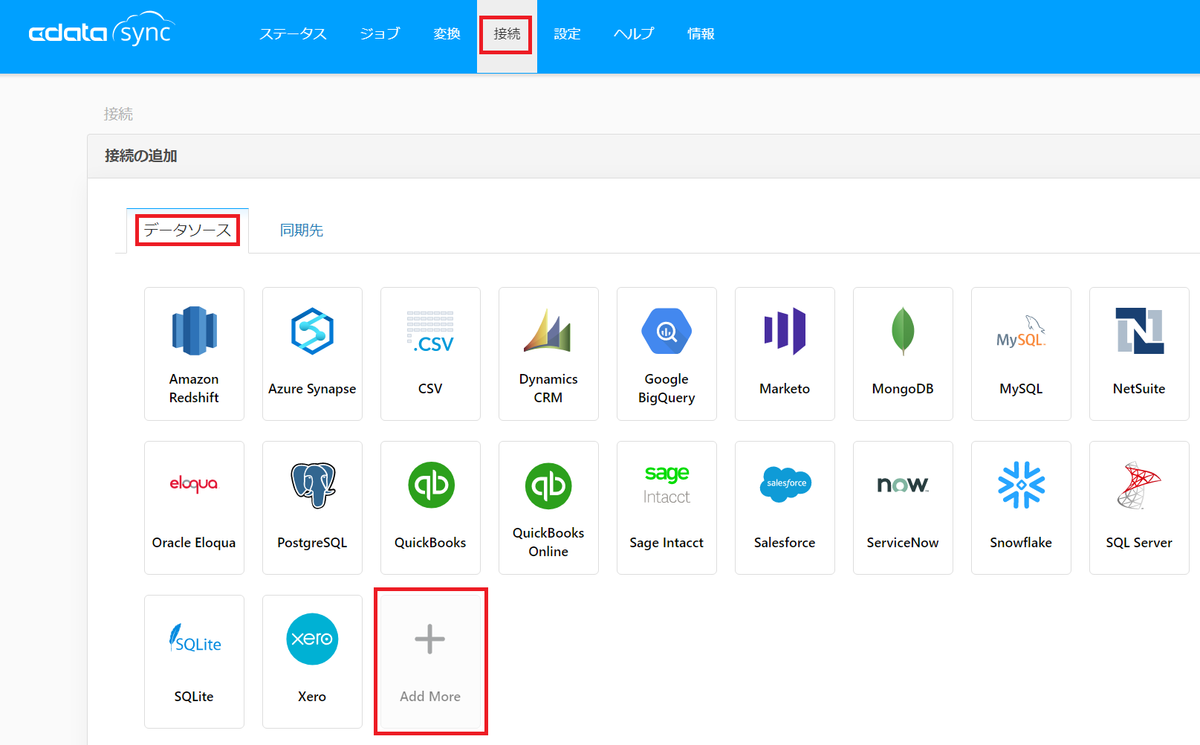Select the SQLite data source
Viewport: 1200px width, 745px height.
[x=194, y=662]
